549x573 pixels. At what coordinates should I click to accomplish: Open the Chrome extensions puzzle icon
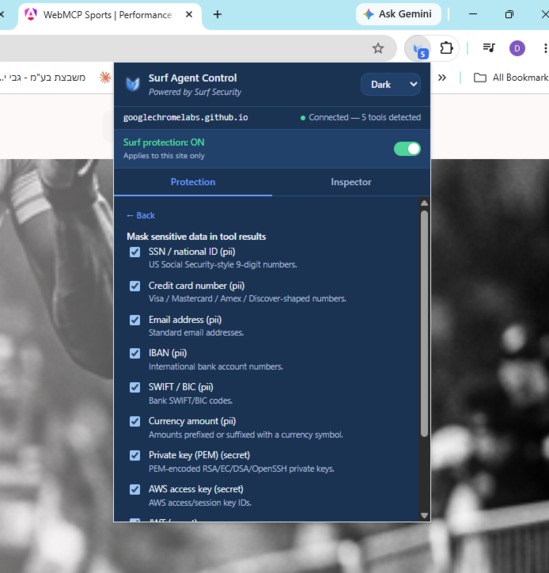pos(446,48)
